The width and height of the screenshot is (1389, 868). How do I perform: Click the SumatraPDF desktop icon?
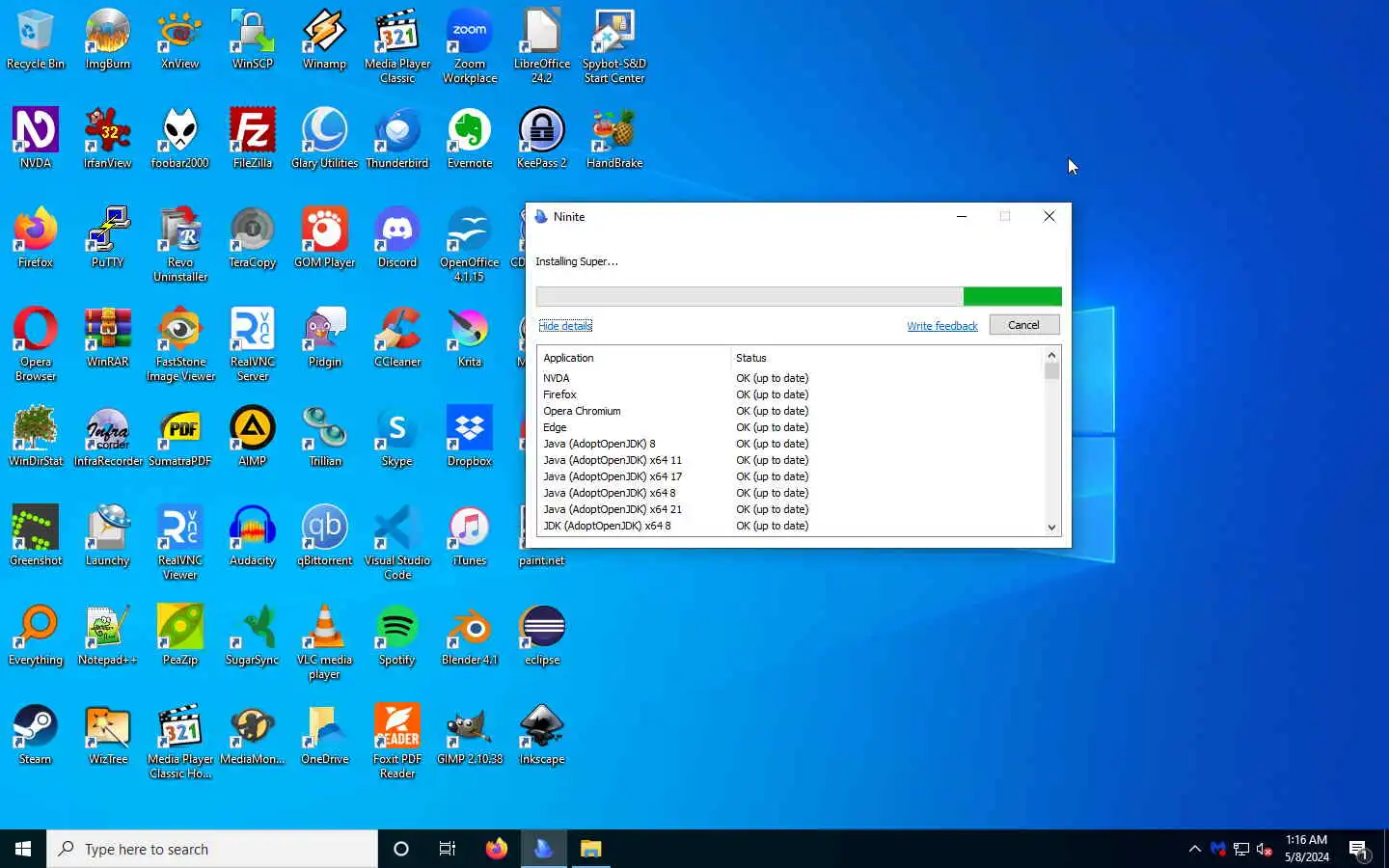pyautogui.click(x=180, y=436)
